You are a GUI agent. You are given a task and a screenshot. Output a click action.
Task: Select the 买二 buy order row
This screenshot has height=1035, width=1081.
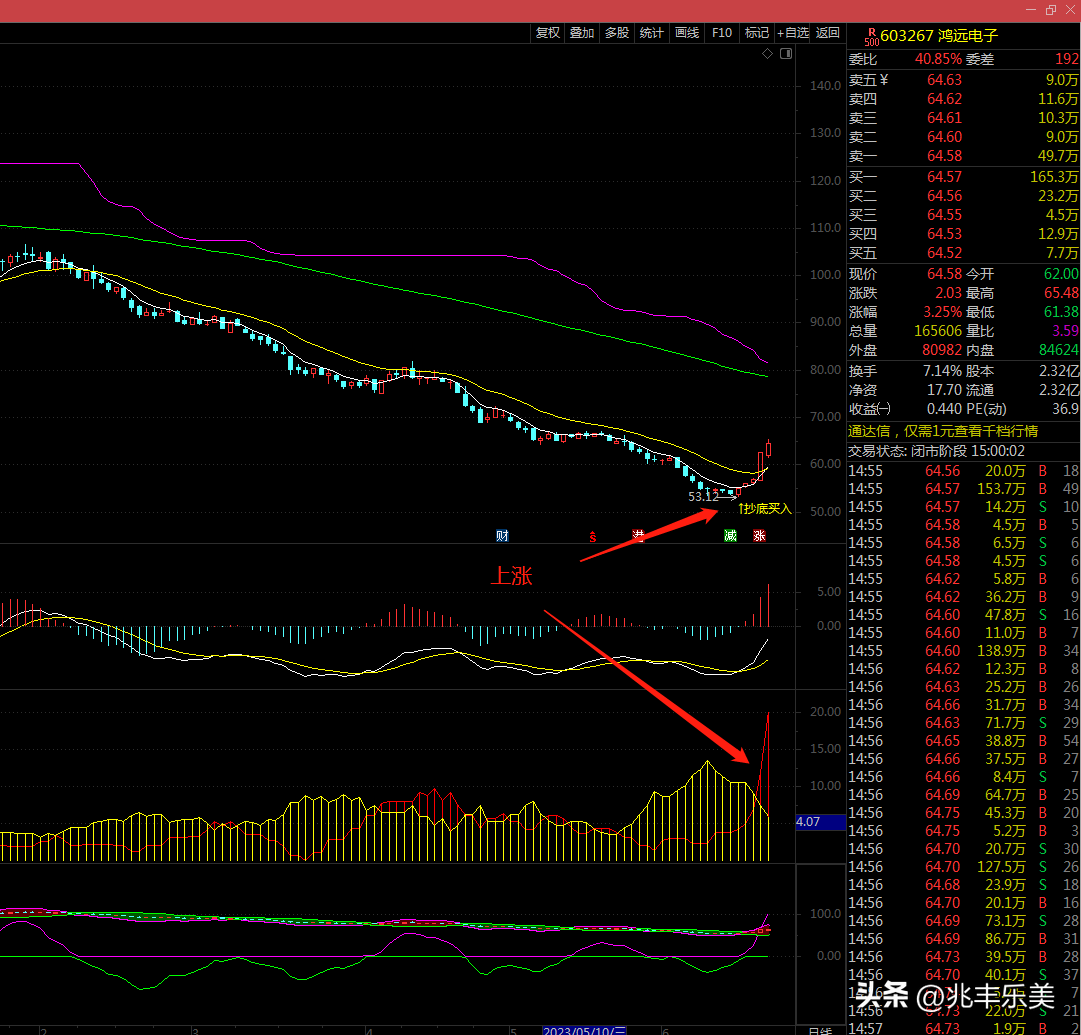tap(963, 196)
